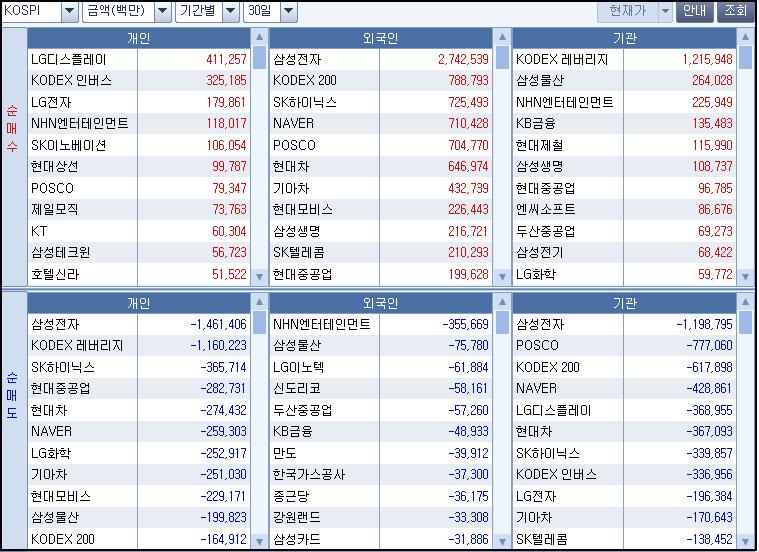Open the 기간별 period-type dropdown
This screenshot has width=759, height=552.
[231, 12]
